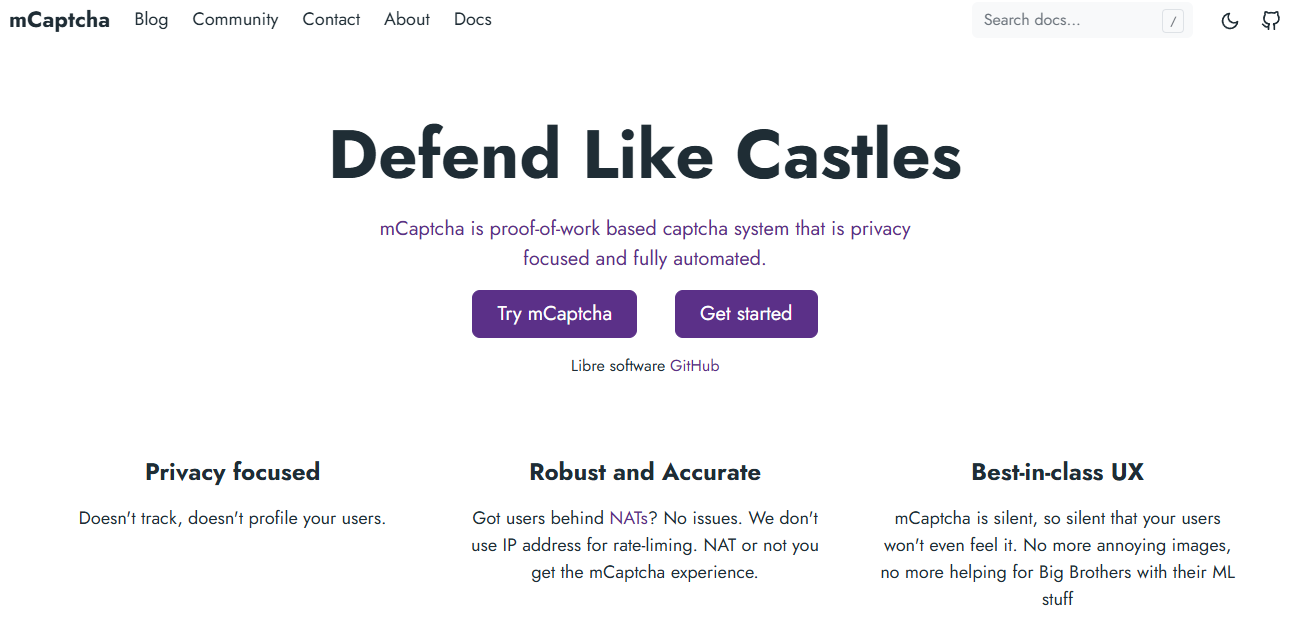Click the Defend Like Castles headline
1304x642 pixels.
(645, 156)
